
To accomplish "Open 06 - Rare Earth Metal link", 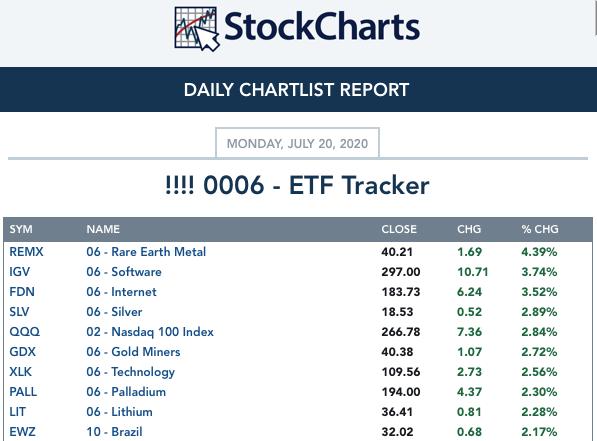I will 146,252.
